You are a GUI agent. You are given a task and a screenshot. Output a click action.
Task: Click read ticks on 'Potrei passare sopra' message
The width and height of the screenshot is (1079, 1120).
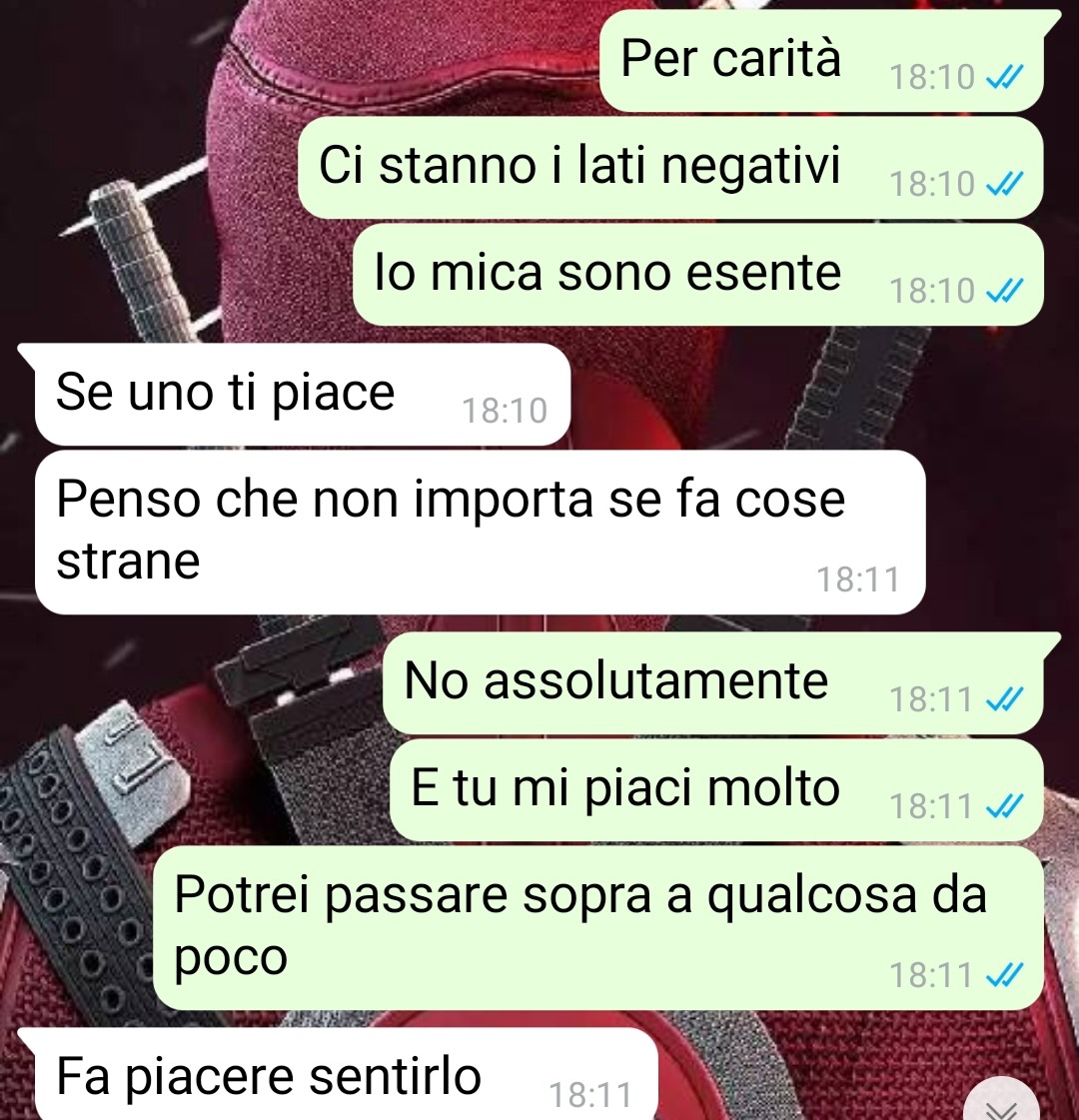[x=1005, y=975]
